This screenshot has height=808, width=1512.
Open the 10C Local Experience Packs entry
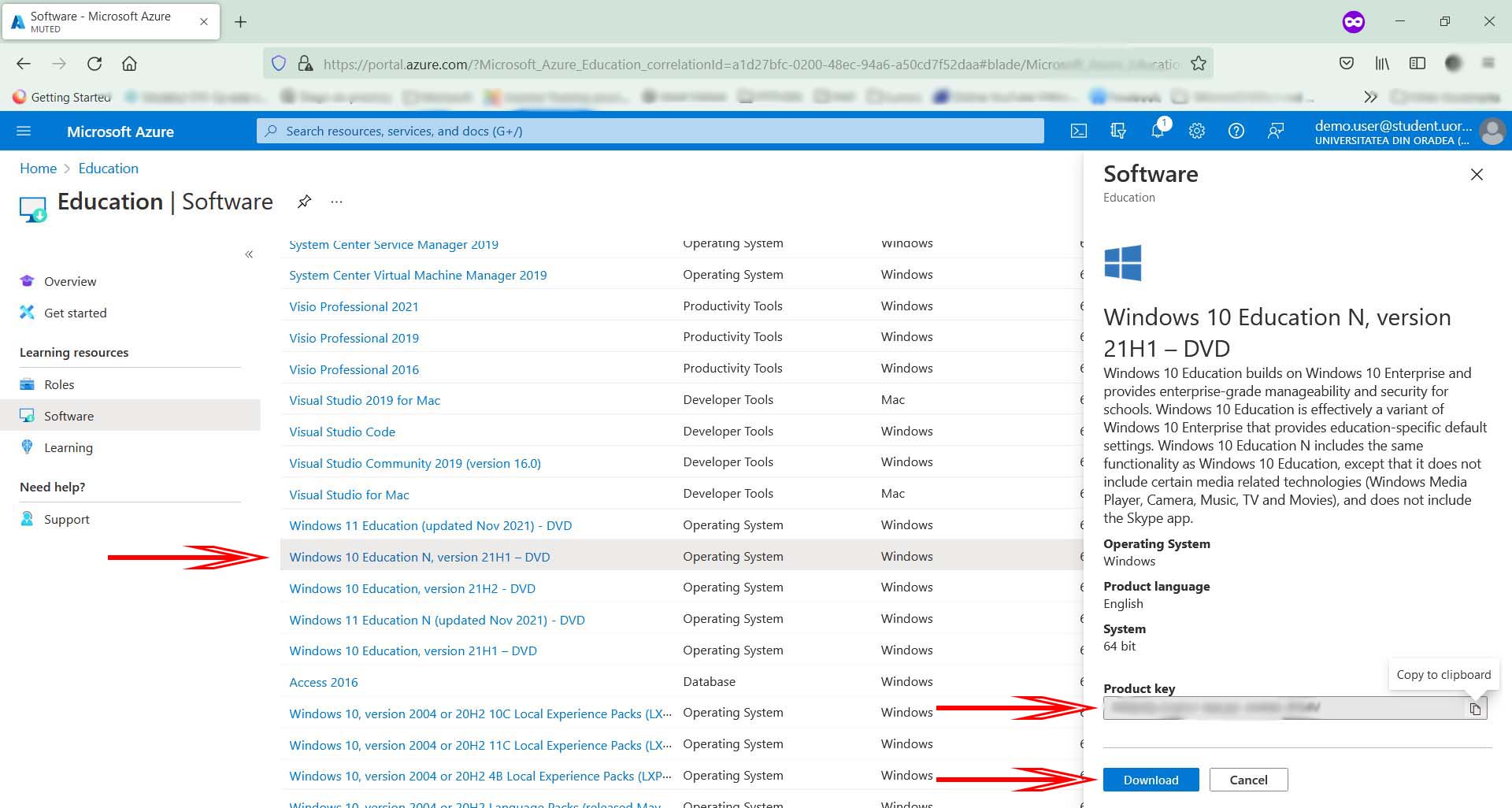pos(480,713)
